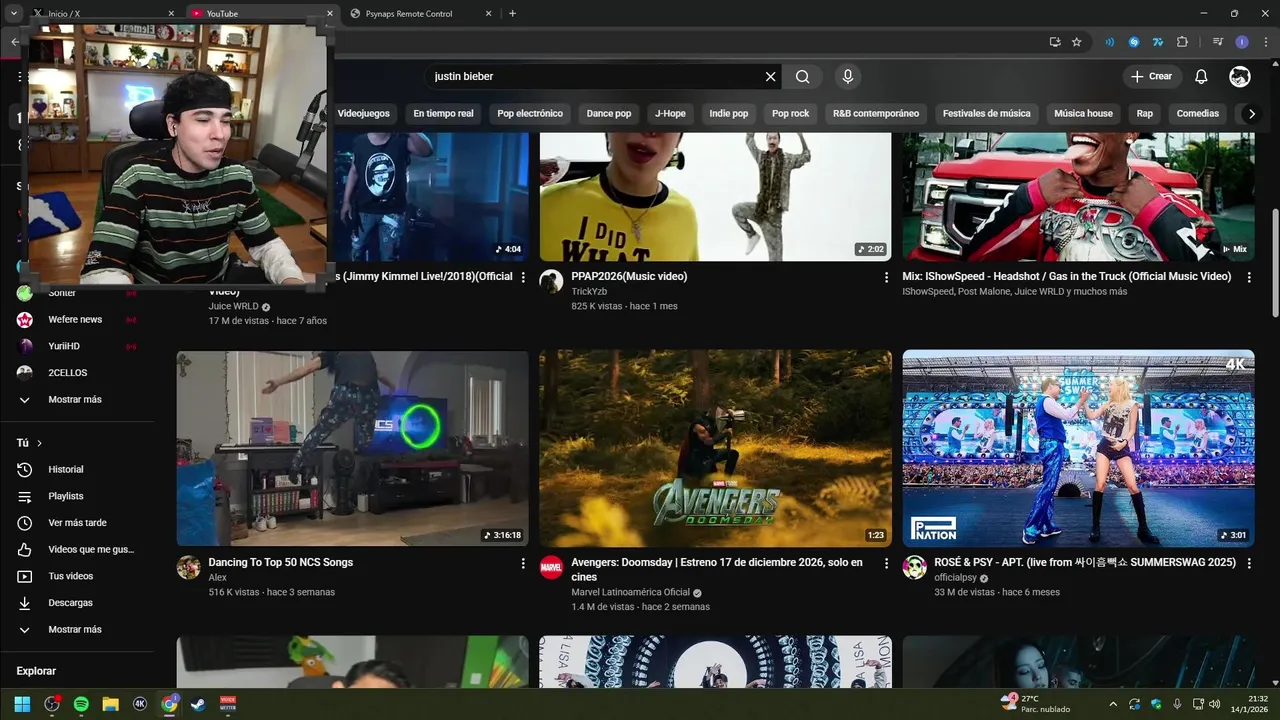Expand Mostrar más under the Tú section
Image resolution: width=1280 pixels, height=720 pixels.
coord(76,630)
